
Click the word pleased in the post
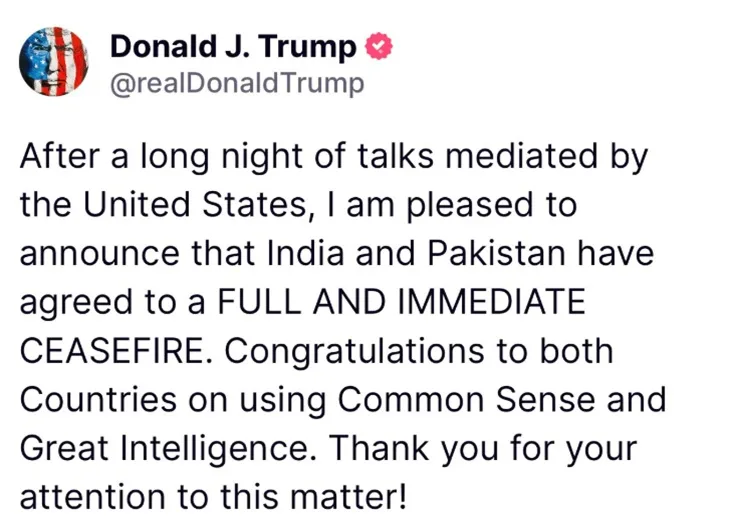pos(470,204)
